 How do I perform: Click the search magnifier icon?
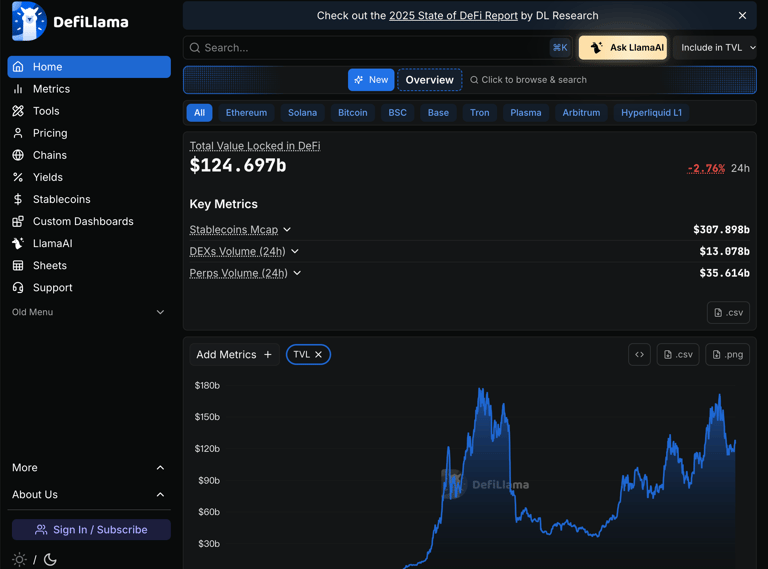[x=194, y=47]
